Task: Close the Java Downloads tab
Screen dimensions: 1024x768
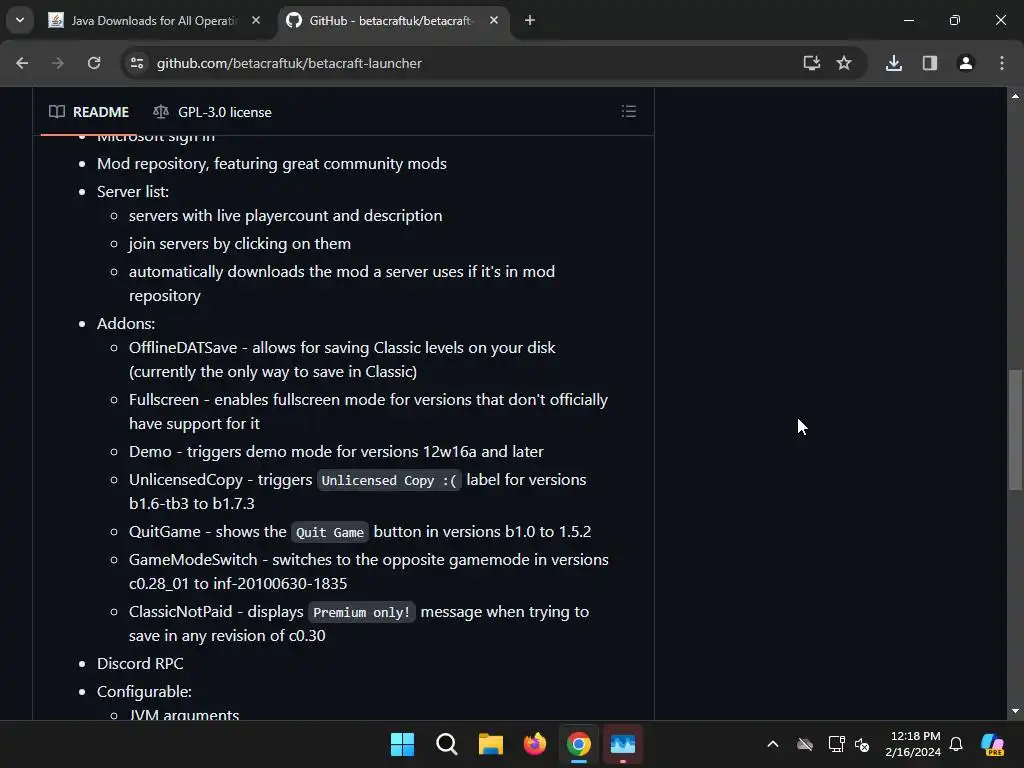Action: coord(256,20)
